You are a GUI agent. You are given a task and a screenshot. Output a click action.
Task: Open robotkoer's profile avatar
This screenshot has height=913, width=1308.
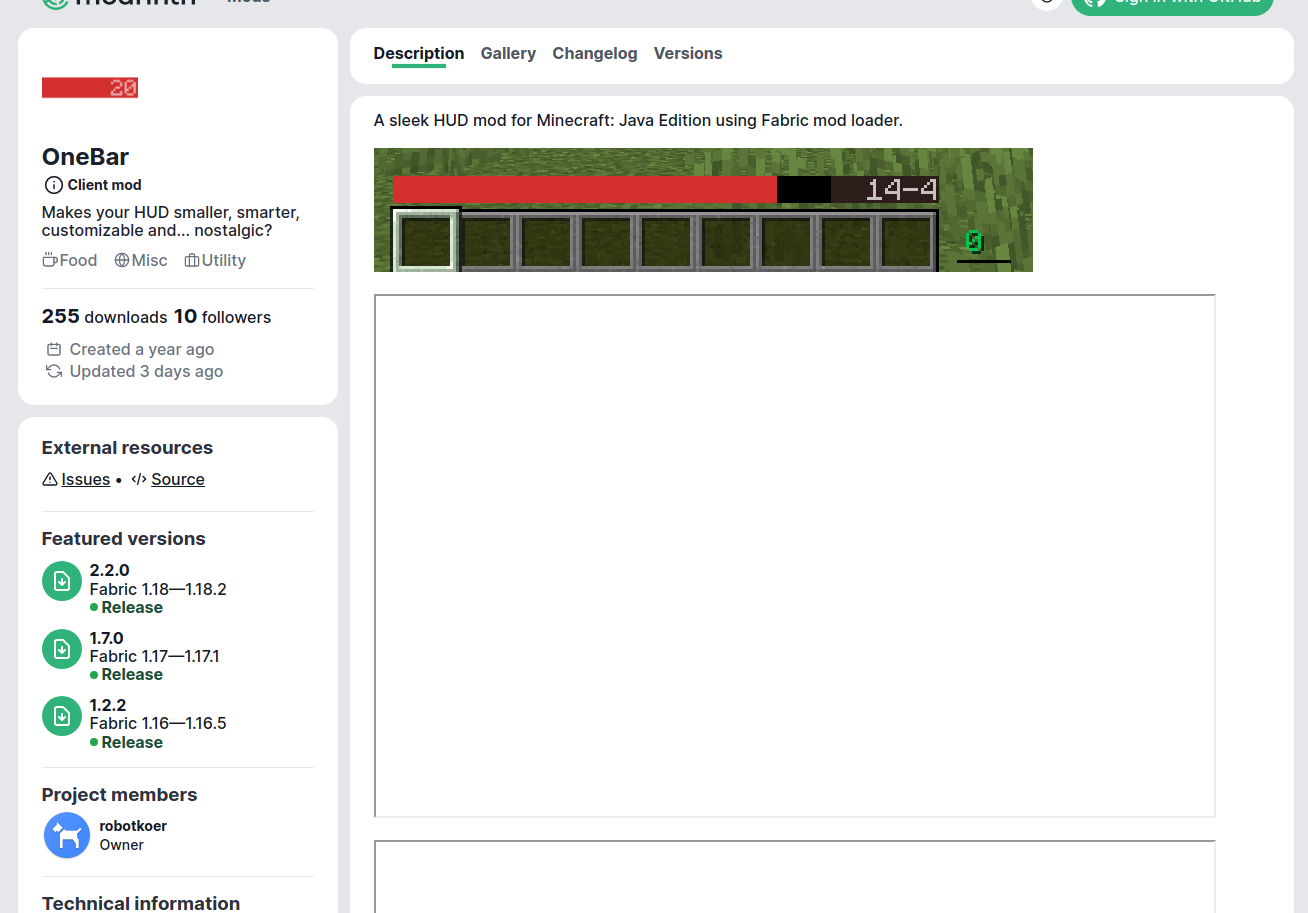tap(66, 835)
